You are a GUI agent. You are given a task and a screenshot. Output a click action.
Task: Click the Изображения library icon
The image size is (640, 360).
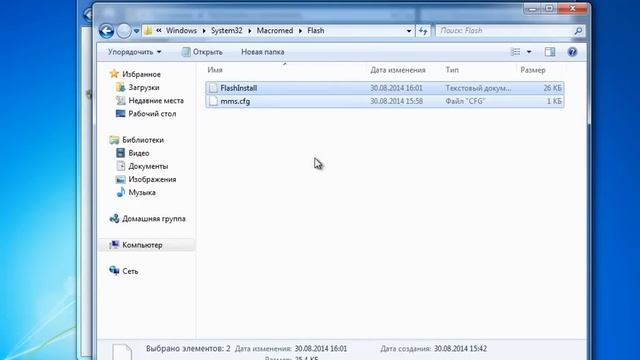point(120,179)
